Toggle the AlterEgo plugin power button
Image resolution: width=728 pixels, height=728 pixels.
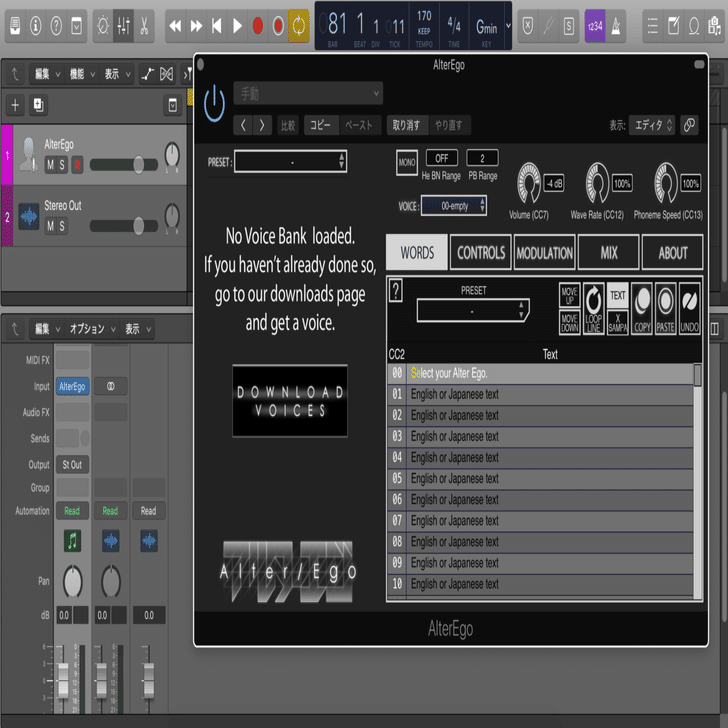(x=214, y=104)
